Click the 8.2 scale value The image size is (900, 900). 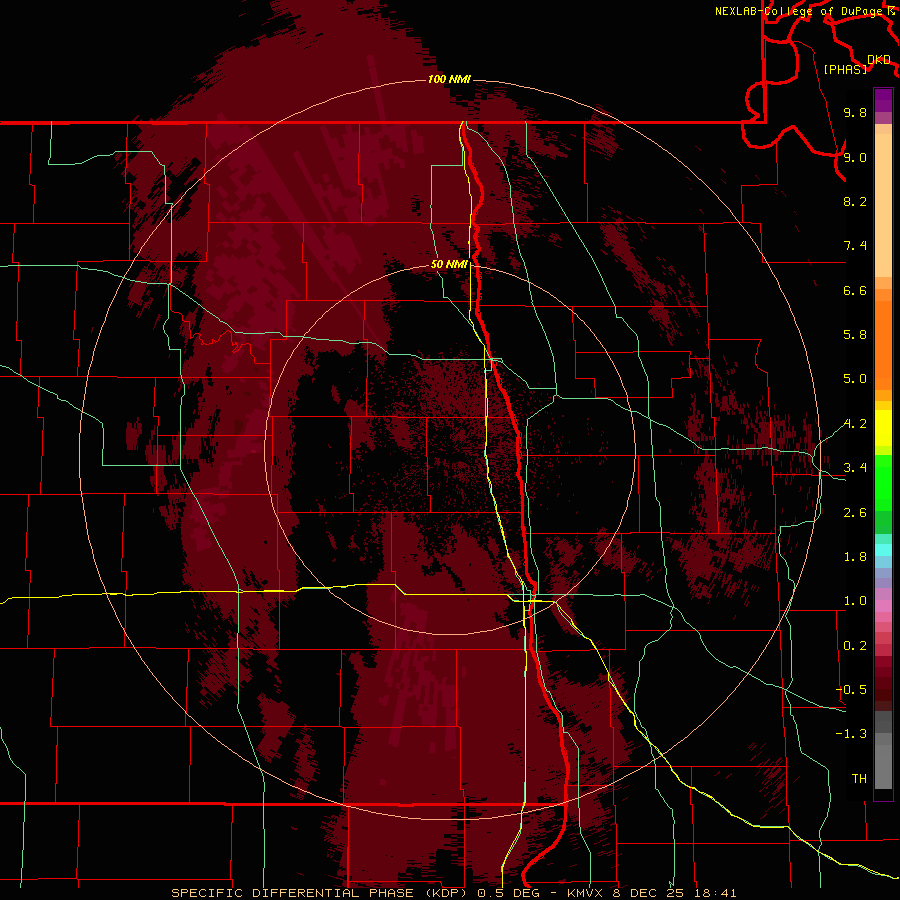point(855,201)
